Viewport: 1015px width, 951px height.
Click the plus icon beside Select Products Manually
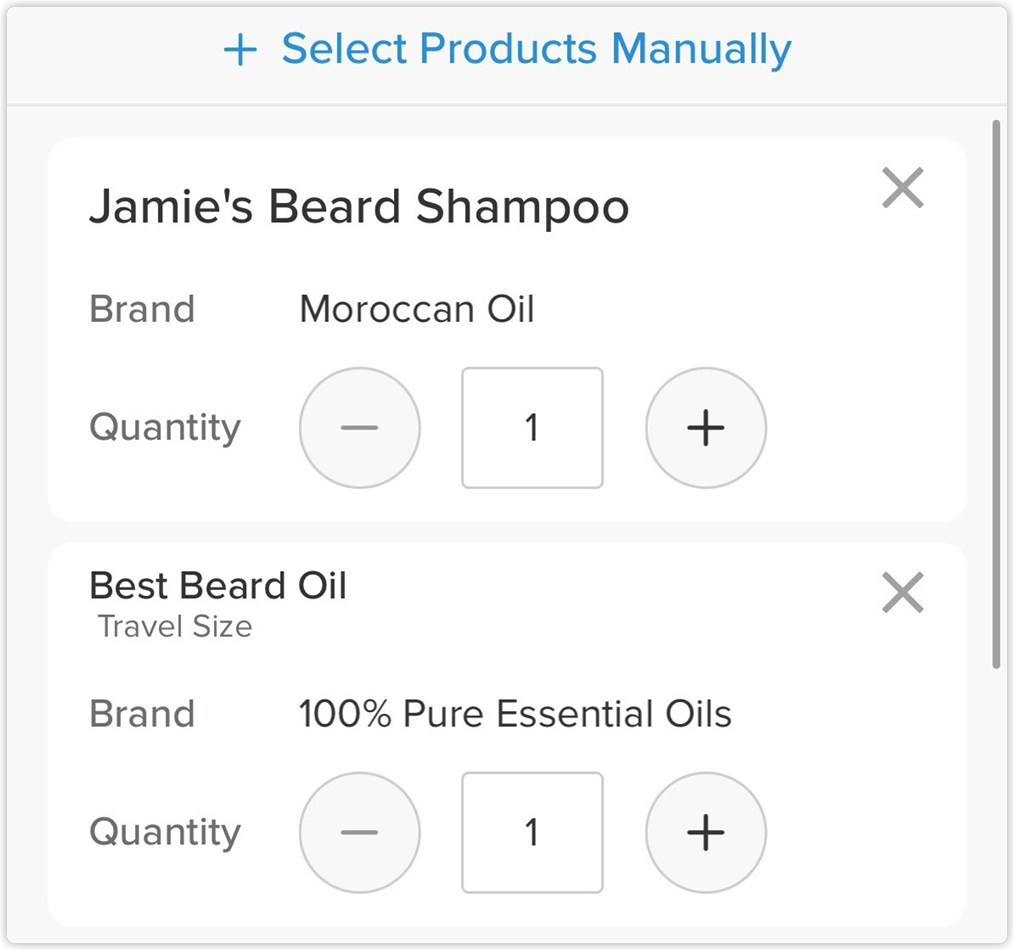click(x=240, y=50)
